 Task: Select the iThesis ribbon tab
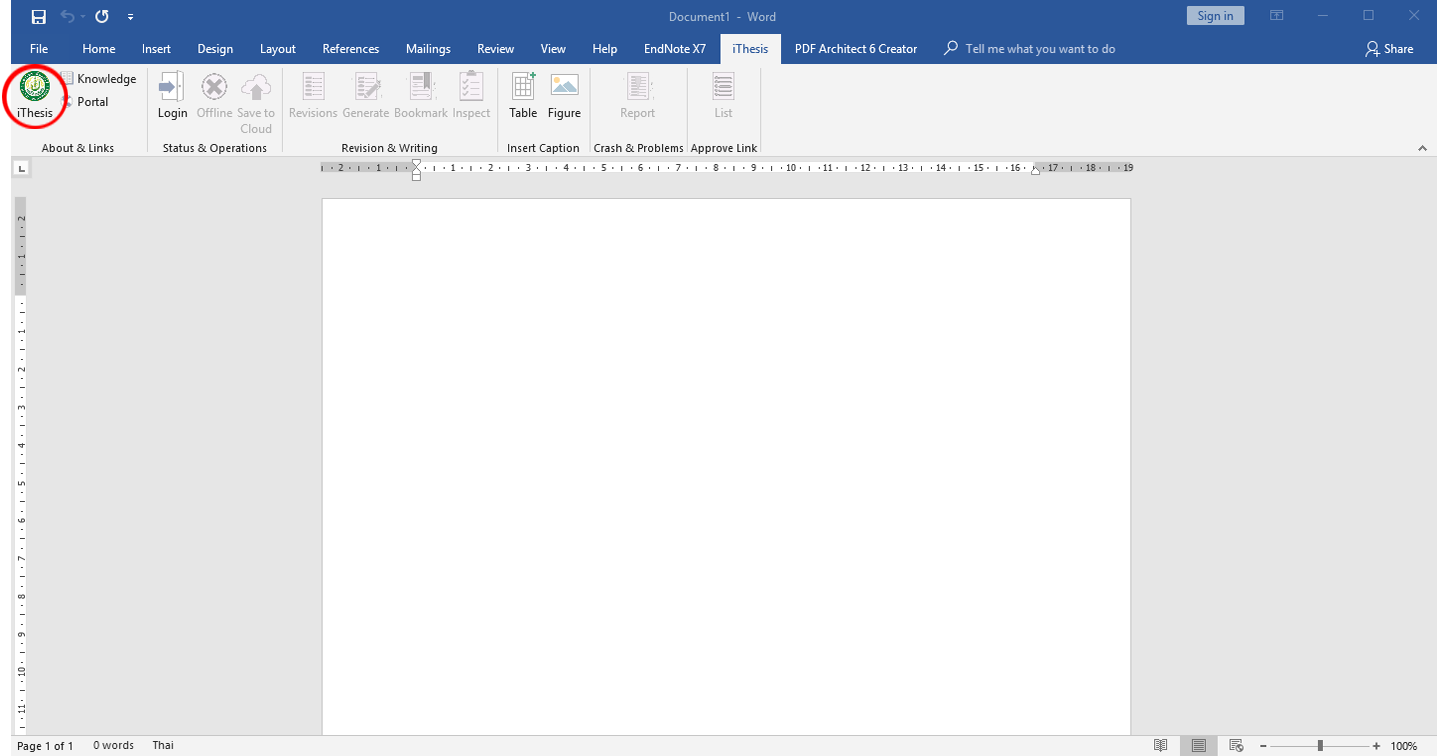pyautogui.click(x=751, y=49)
